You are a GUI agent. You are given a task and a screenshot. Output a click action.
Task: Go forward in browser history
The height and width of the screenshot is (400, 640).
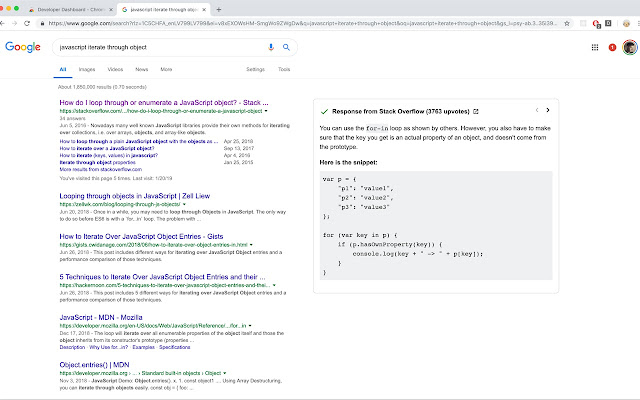(15, 23)
